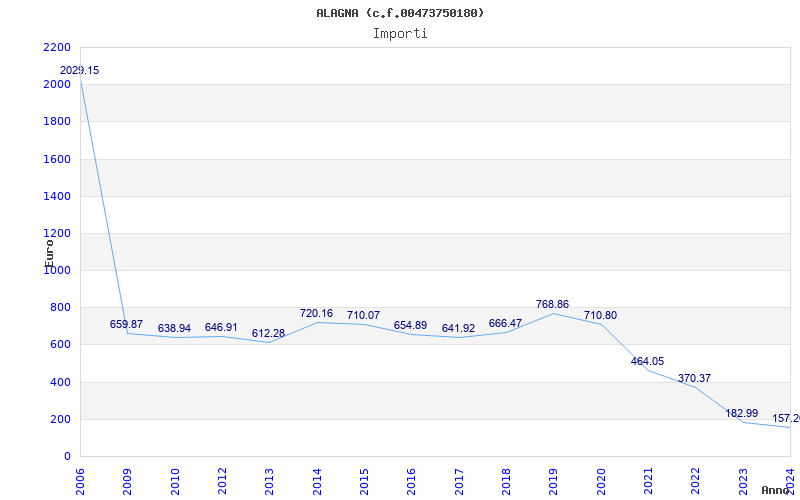Image resolution: width=800 pixels, height=500 pixels.
Task: Select the 710.07 data label
Action: [x=363, y=316]
